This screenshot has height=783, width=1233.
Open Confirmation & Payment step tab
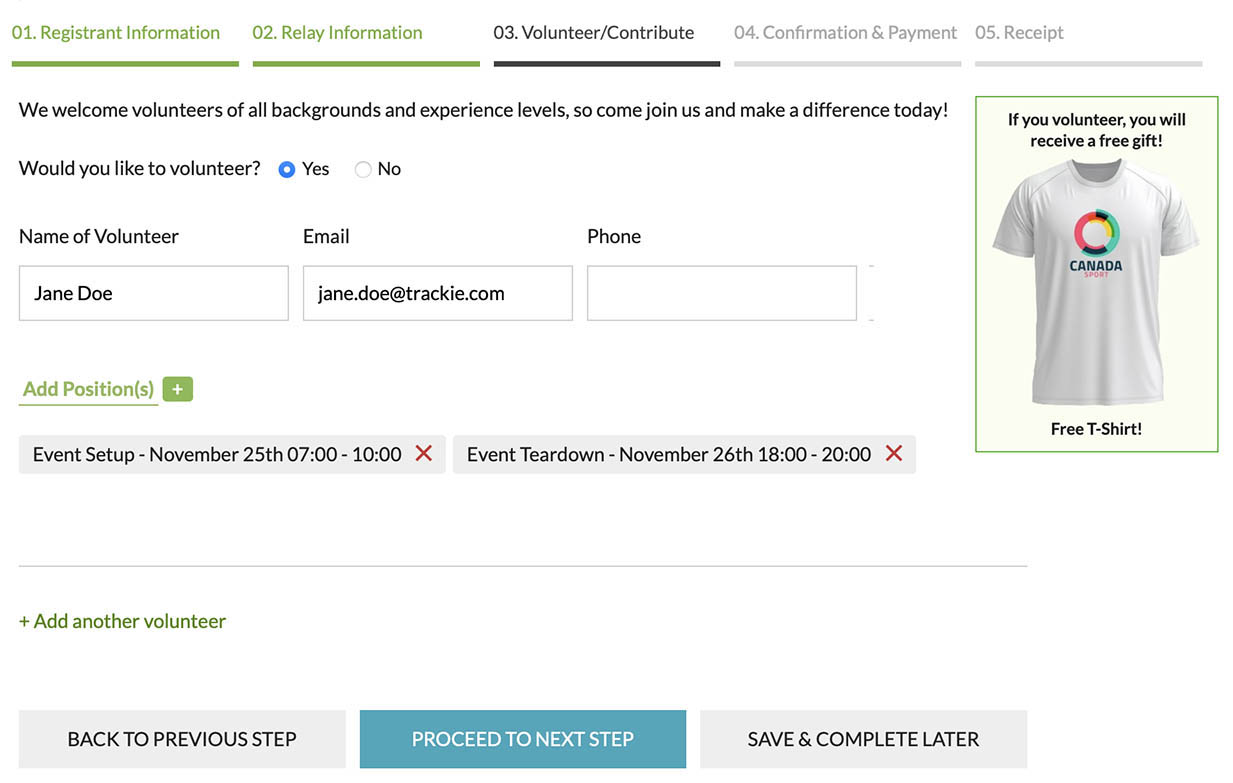pos(845,33)
